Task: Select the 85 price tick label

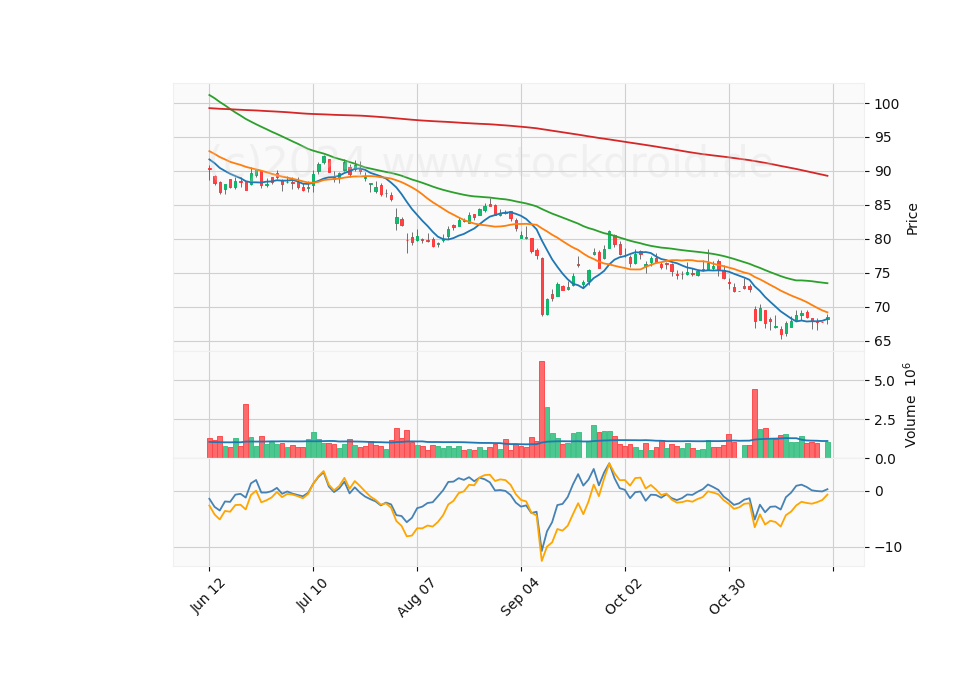Action: (x=883, y=206)
